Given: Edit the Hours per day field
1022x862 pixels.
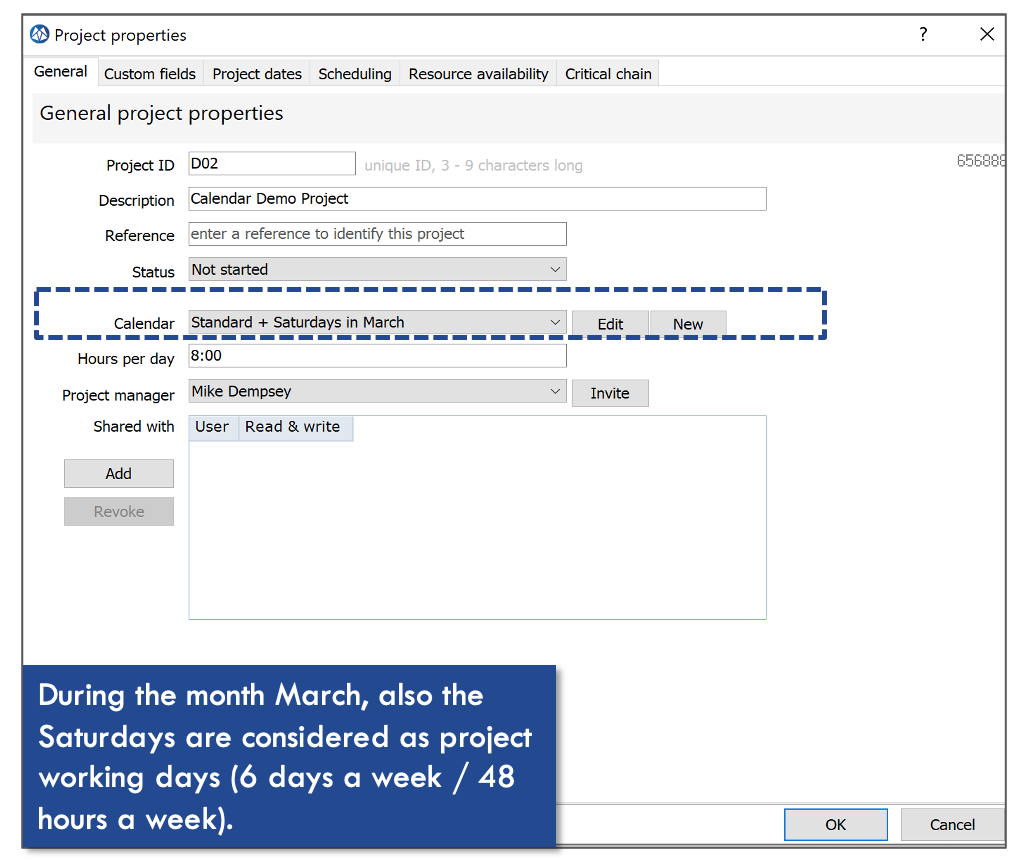Looking at the screenshot, I should (x=377, y=356).
